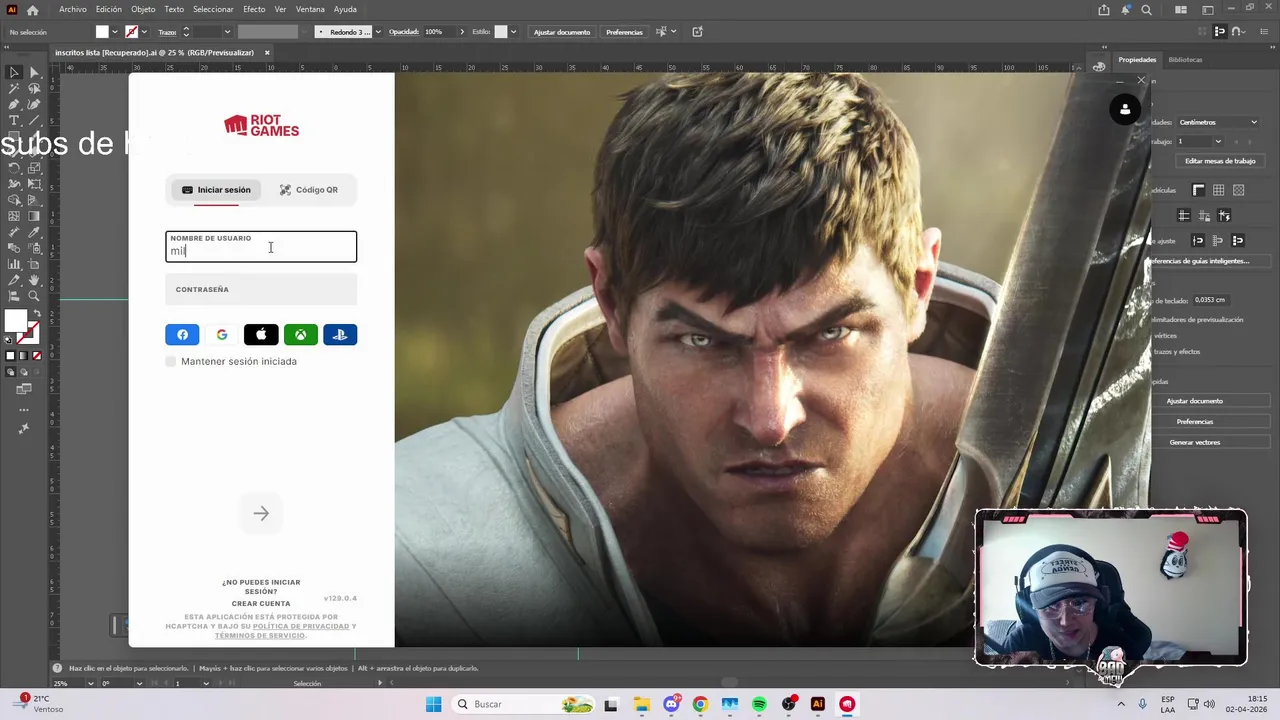
Task: Select the Type (T) tool
Action: (14, 121)
